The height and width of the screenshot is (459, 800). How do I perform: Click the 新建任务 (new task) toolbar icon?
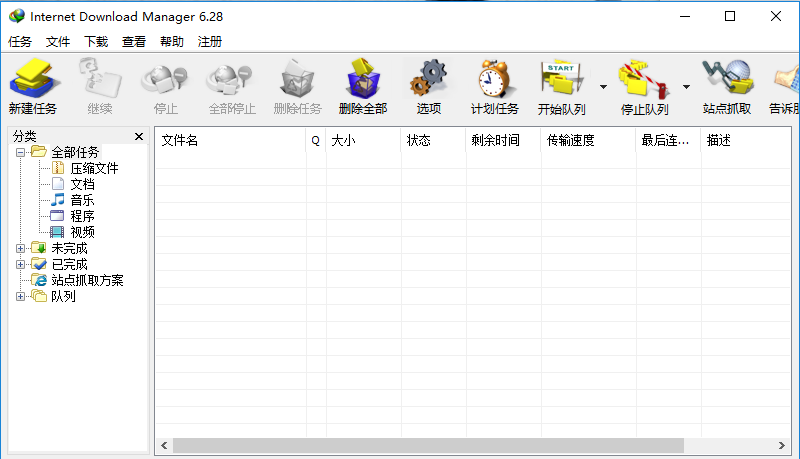[33, 86]
